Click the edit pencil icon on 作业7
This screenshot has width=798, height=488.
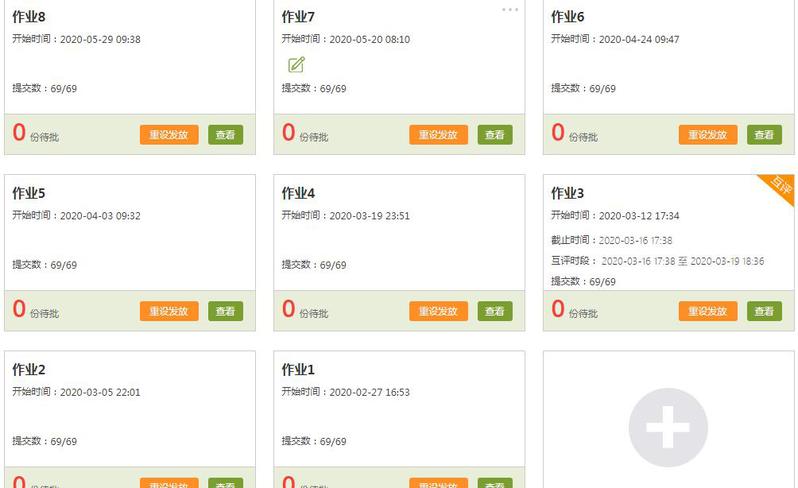pos(296,65)
